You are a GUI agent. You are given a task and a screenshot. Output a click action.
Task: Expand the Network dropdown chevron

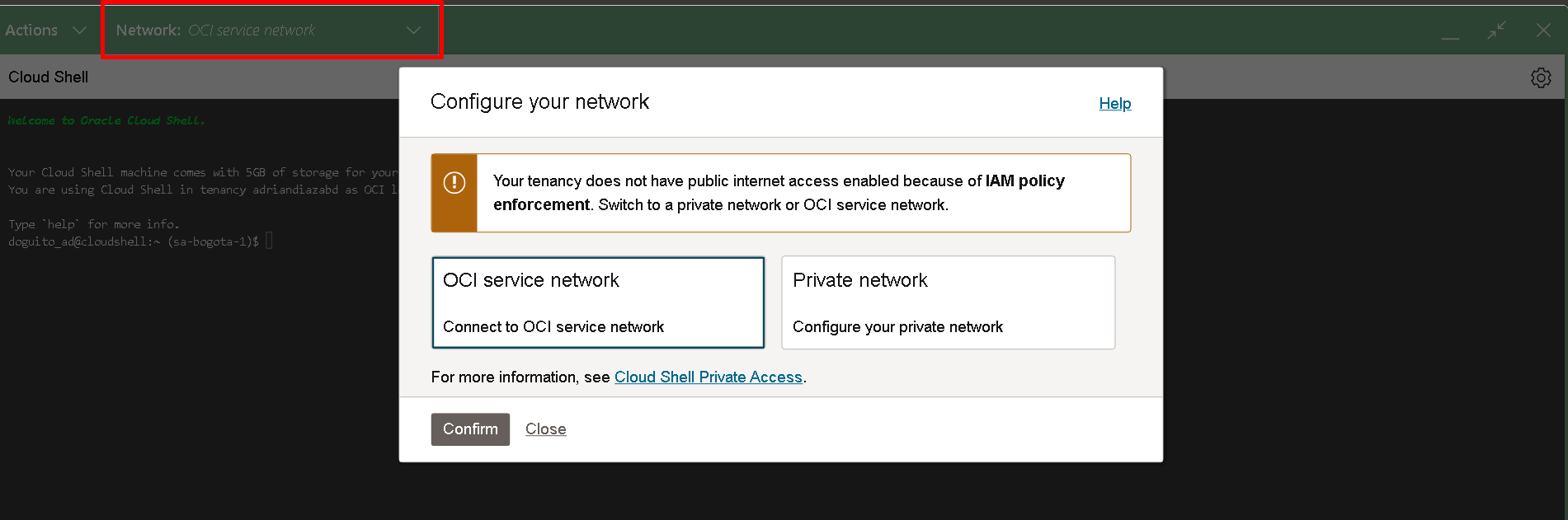point(413,30)
